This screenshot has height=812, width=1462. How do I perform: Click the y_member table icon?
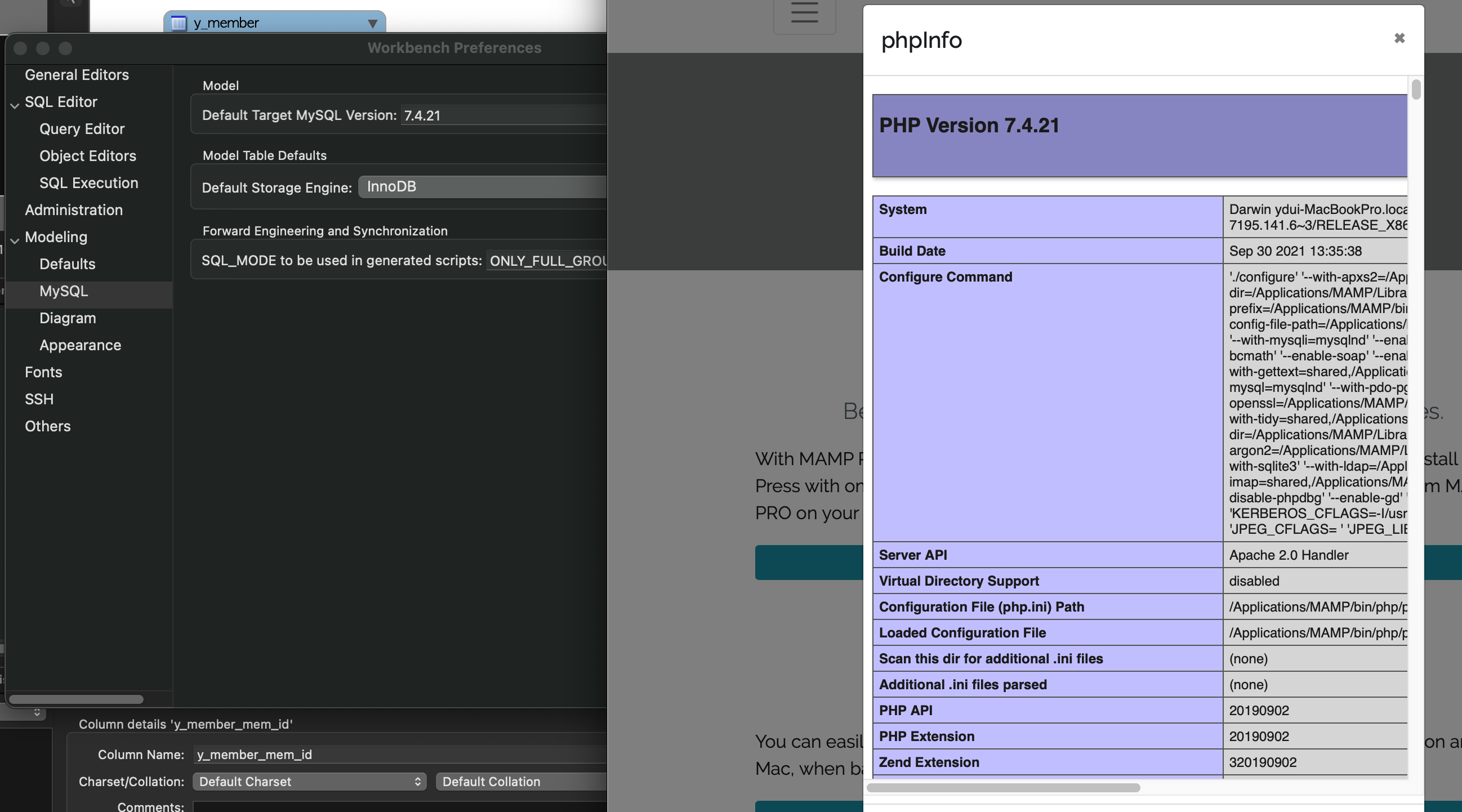(x=179, y=23)
